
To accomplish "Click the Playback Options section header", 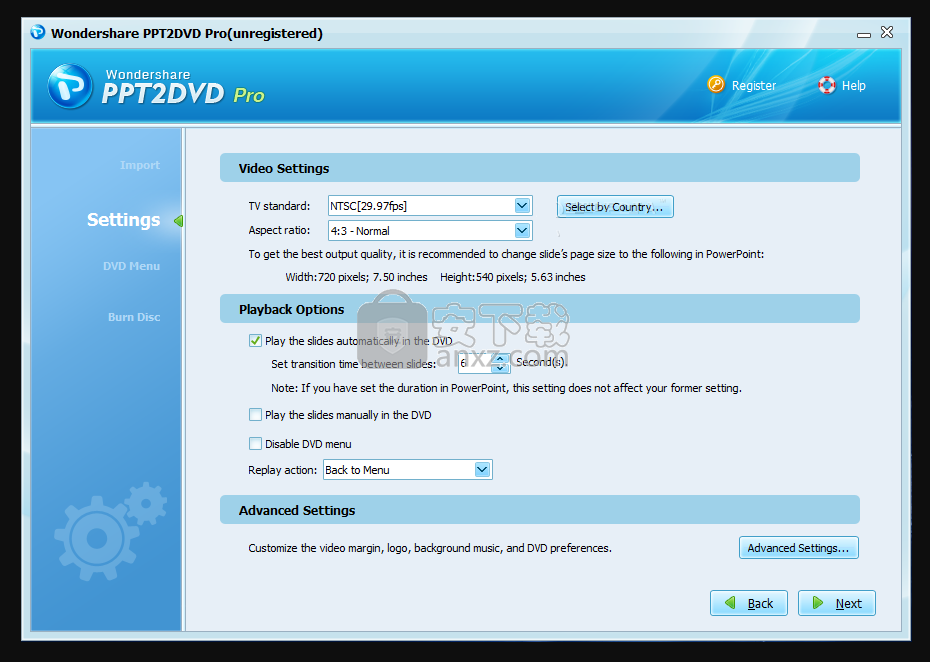I will 540,309.
